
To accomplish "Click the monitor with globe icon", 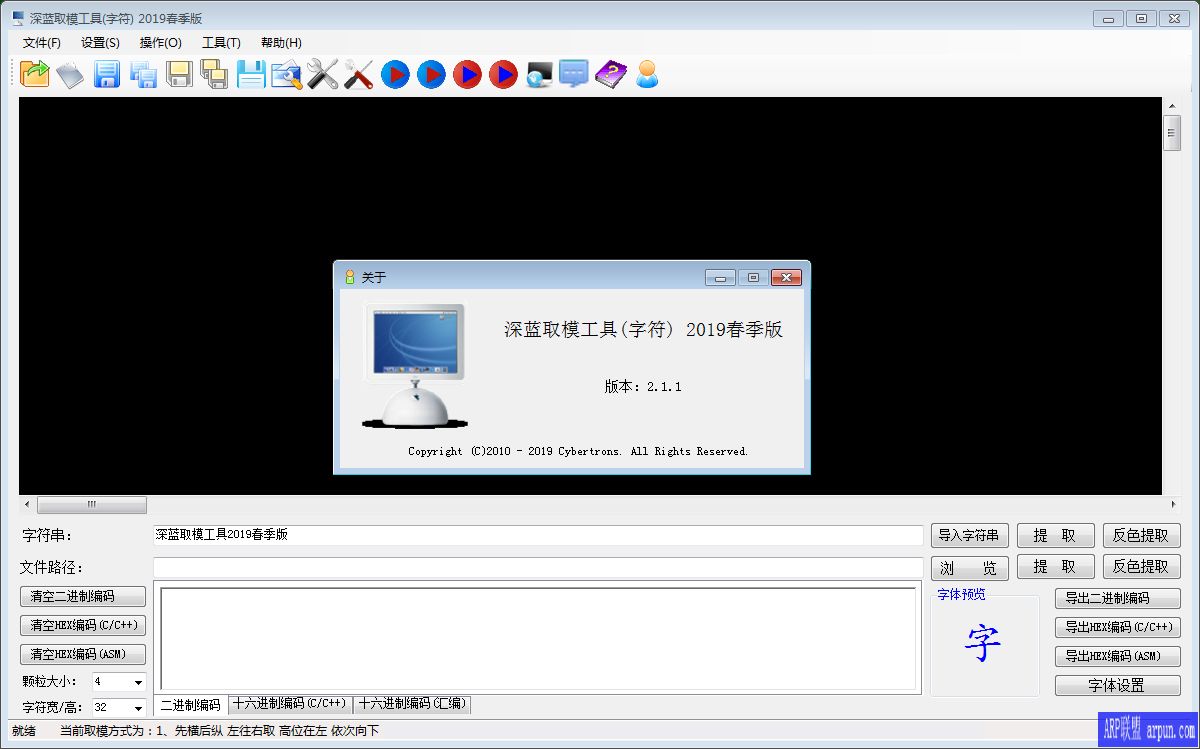I will click(539, 75).
